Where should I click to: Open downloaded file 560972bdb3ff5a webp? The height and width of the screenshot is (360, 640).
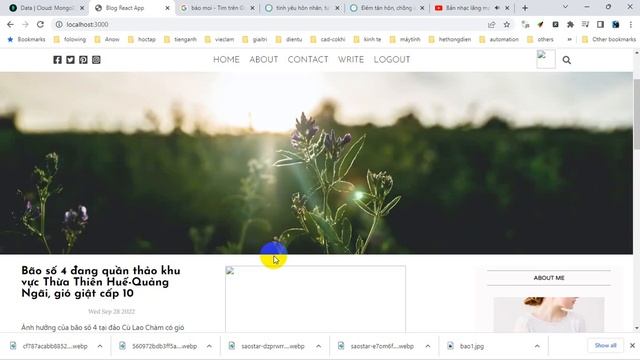(x=159, y=346)
